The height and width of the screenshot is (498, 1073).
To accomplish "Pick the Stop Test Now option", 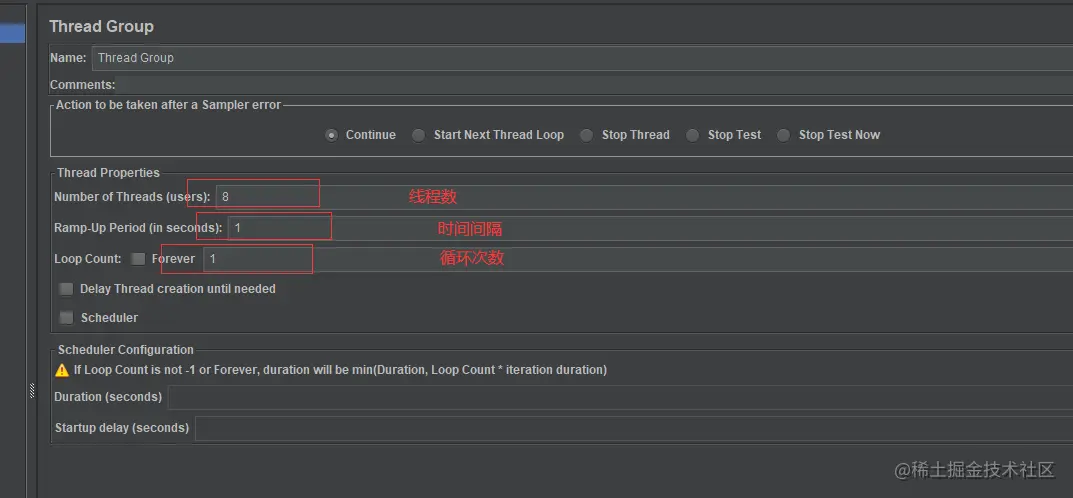I will (784, 135).
